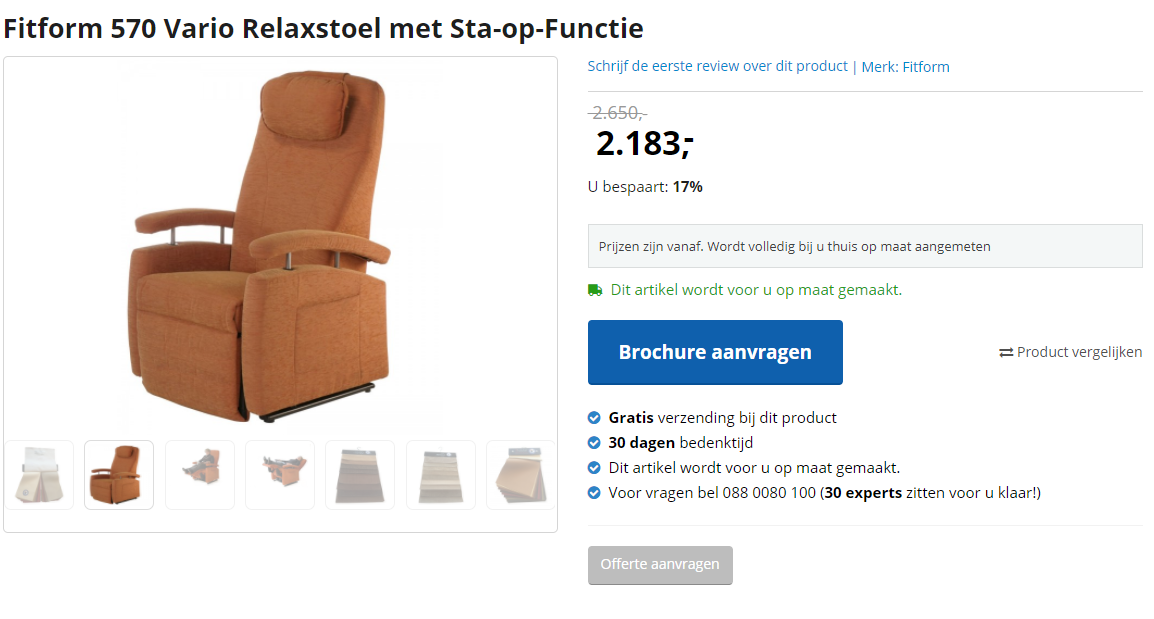Show thumbnail of person sitting in chair

pyautogui.click(x=200, y=475)
